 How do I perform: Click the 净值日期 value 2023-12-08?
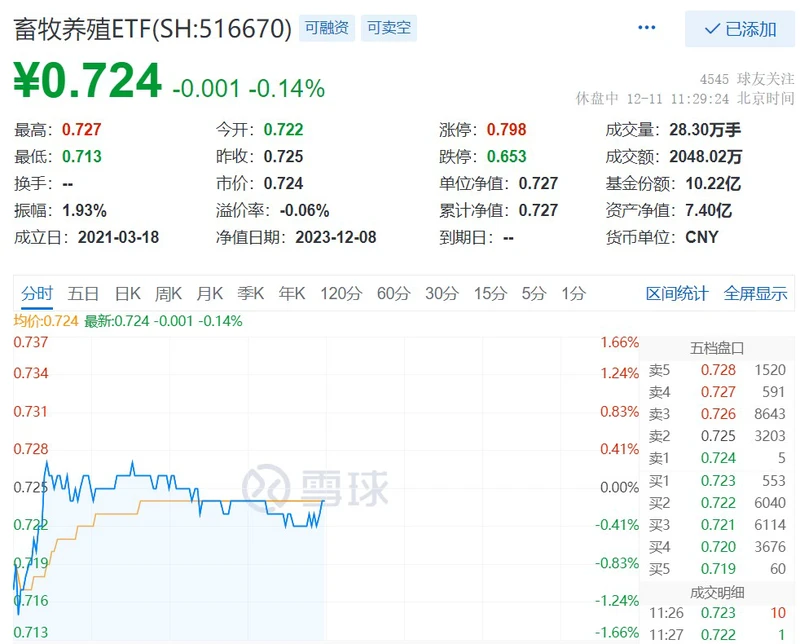coord(336,237)
